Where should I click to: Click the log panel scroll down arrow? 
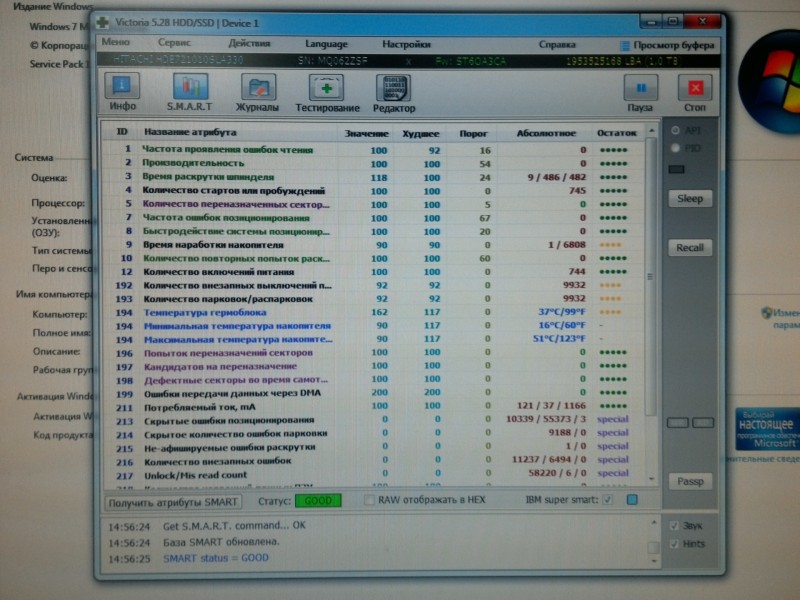click(x=654, y=561)
